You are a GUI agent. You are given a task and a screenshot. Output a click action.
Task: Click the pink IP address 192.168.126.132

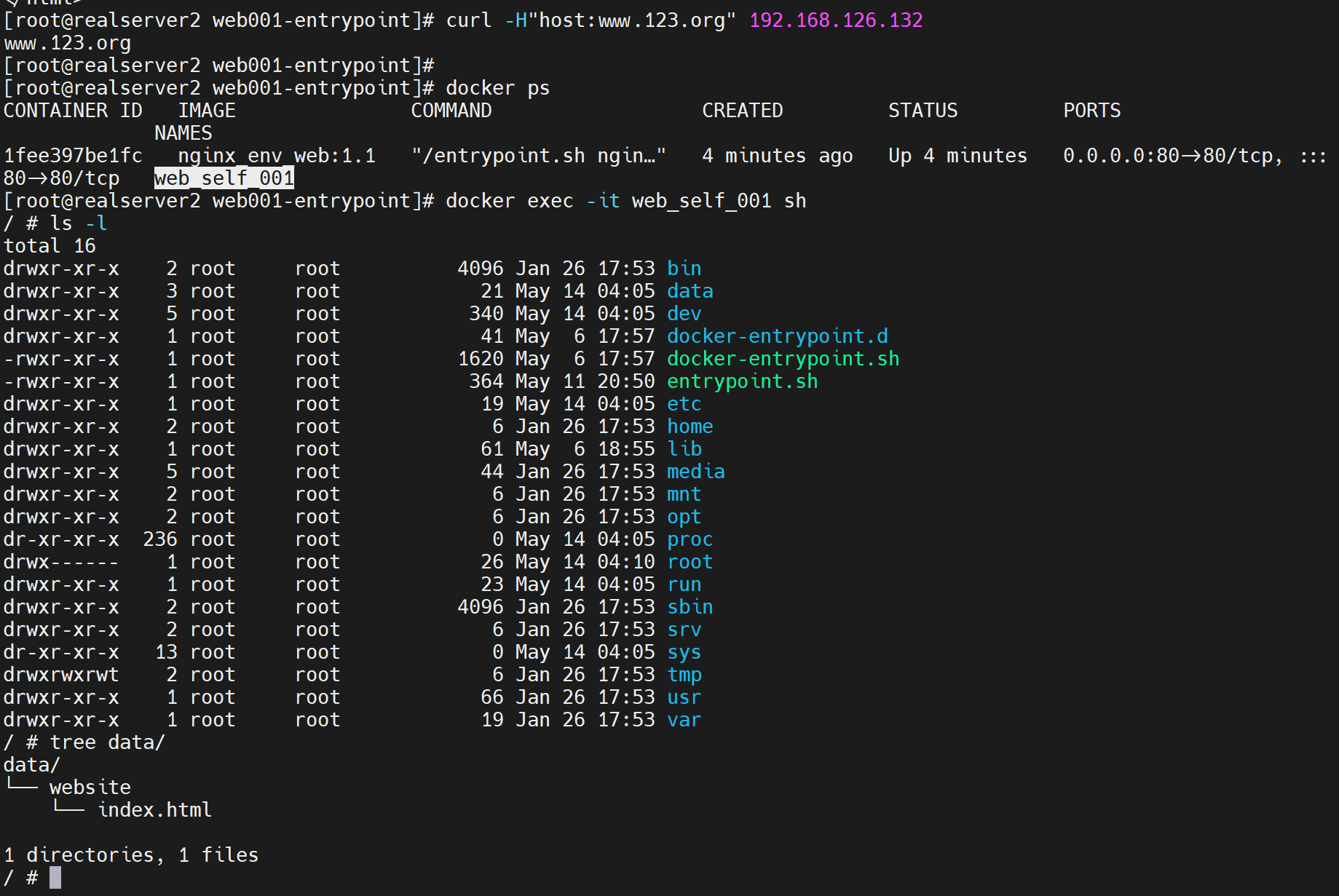pos(836,20)
